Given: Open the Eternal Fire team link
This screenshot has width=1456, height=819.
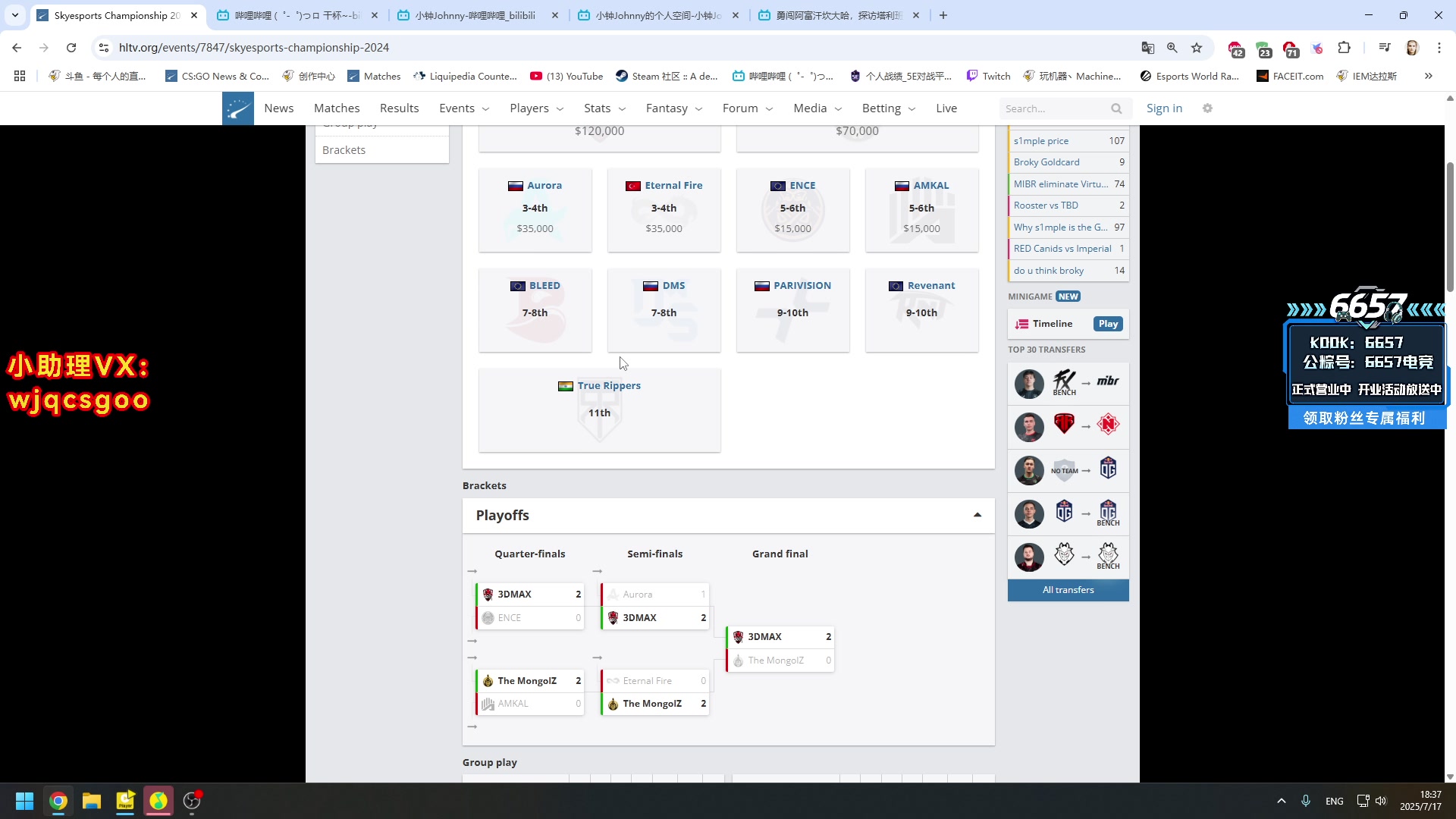Looking at the screenshot, I should pos(673,185).
